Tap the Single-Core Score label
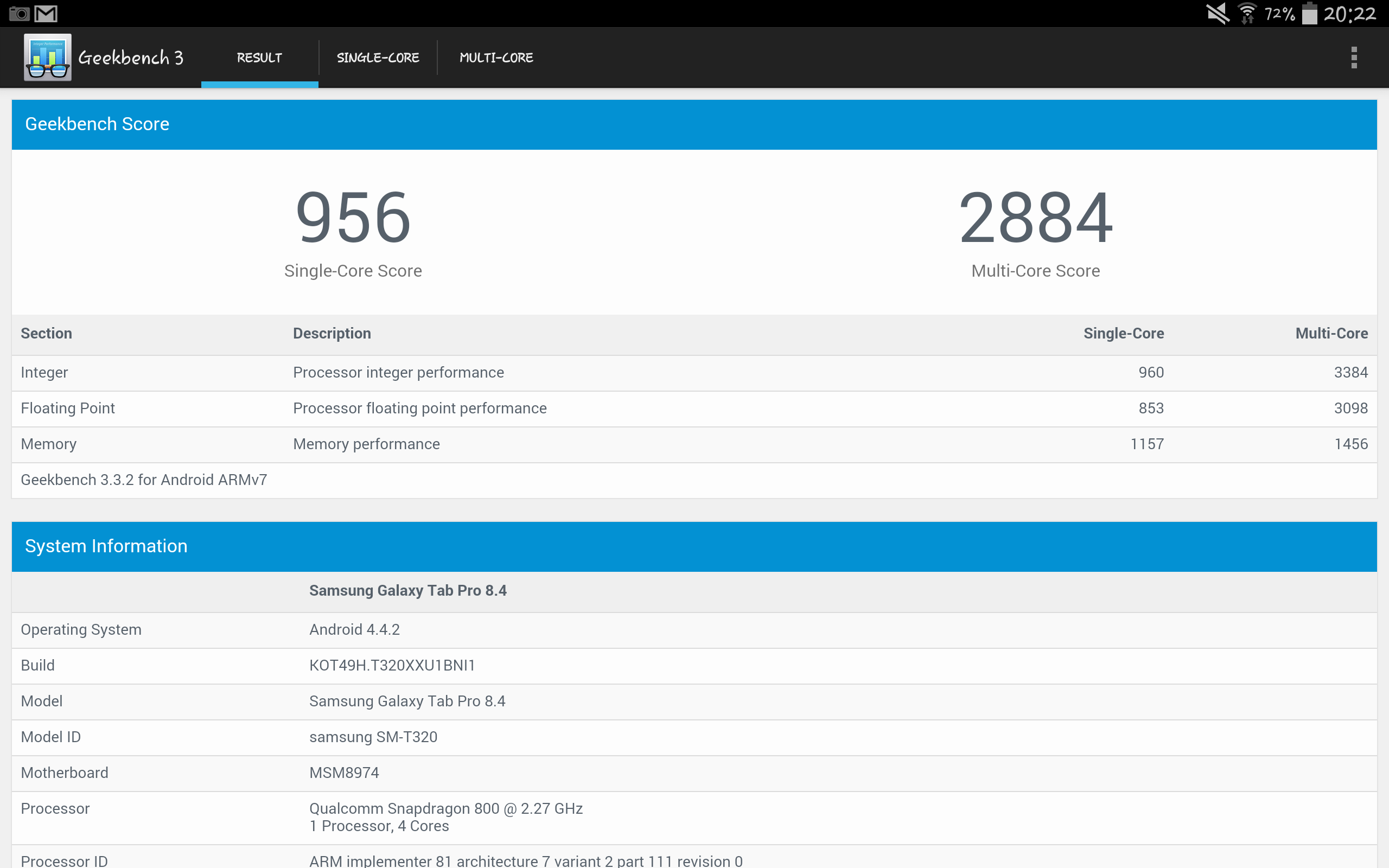Image resolution: width=1389 pixels, height=868 pixels. point(353,271)
